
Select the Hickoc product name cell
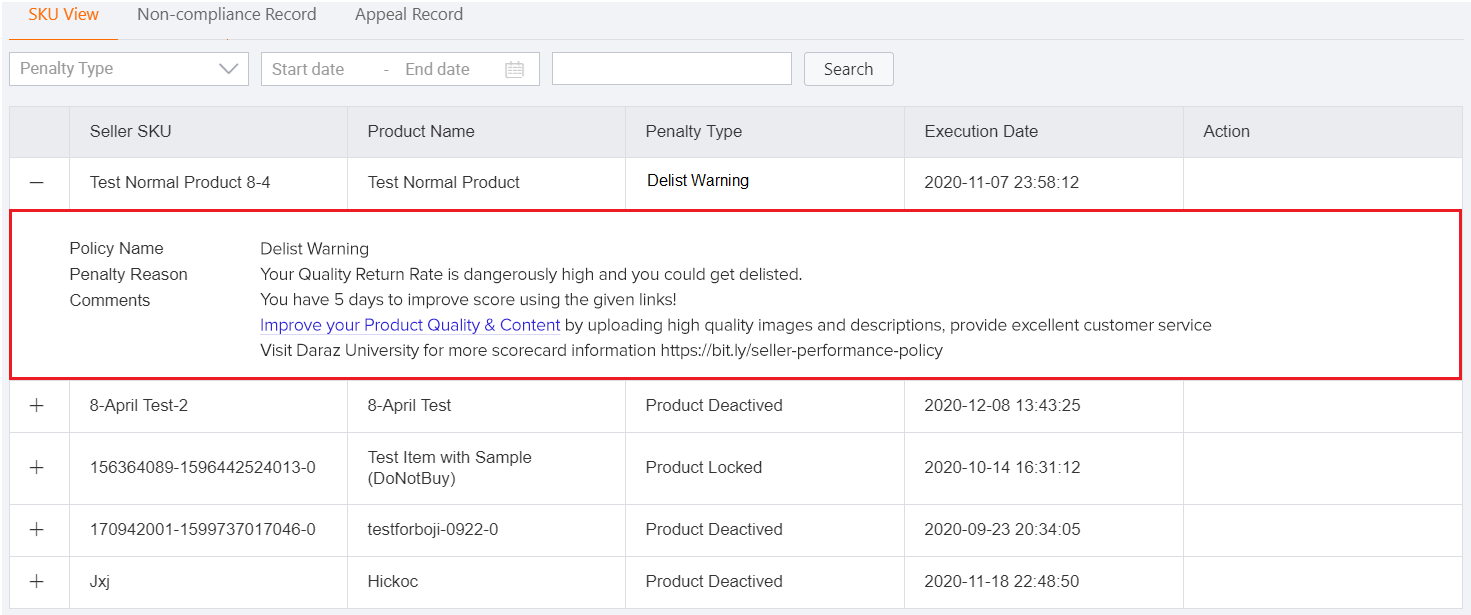tap(393, 582)
